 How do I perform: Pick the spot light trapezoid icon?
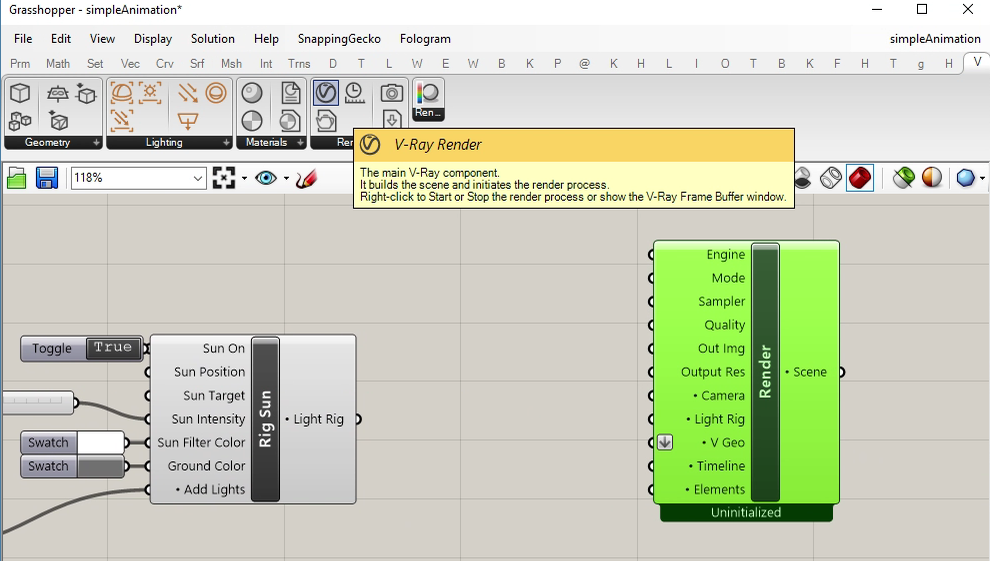pyautogui.click(x=188, y=121)
